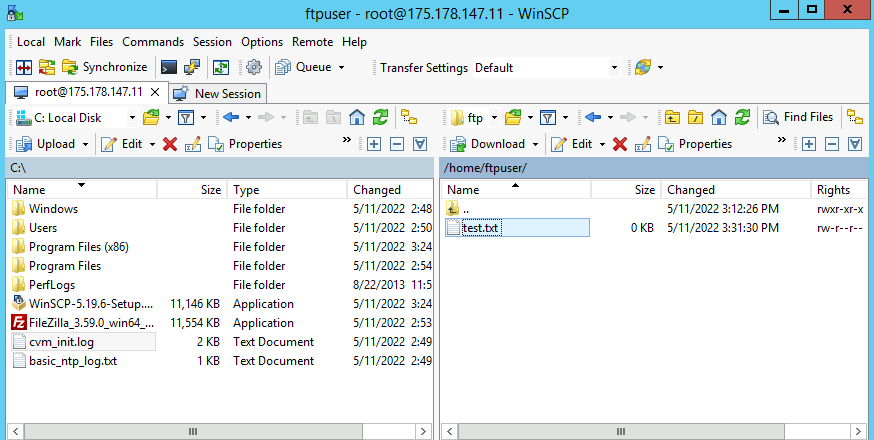874x440 pixels.
Task: Click the remote panel Rename icon
Action: [x=643, y=144]
